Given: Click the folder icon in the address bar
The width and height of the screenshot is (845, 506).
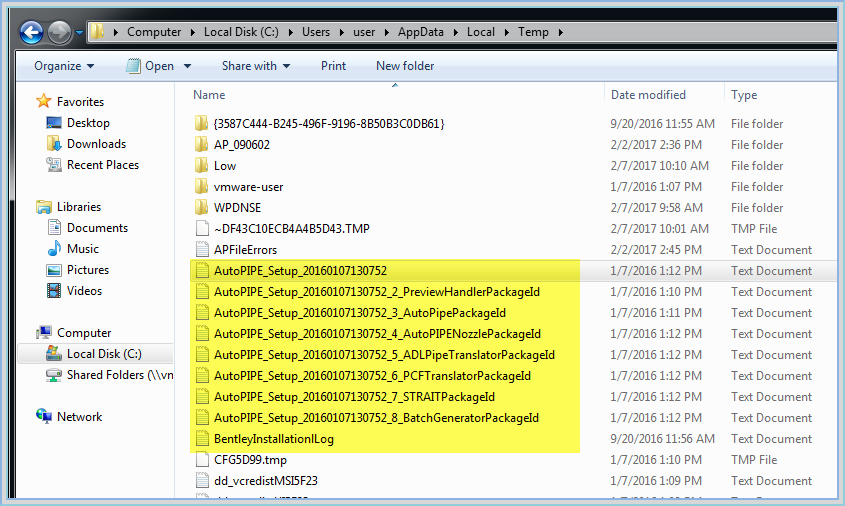Looking at the screenshot, I should [x=97, y=31].
